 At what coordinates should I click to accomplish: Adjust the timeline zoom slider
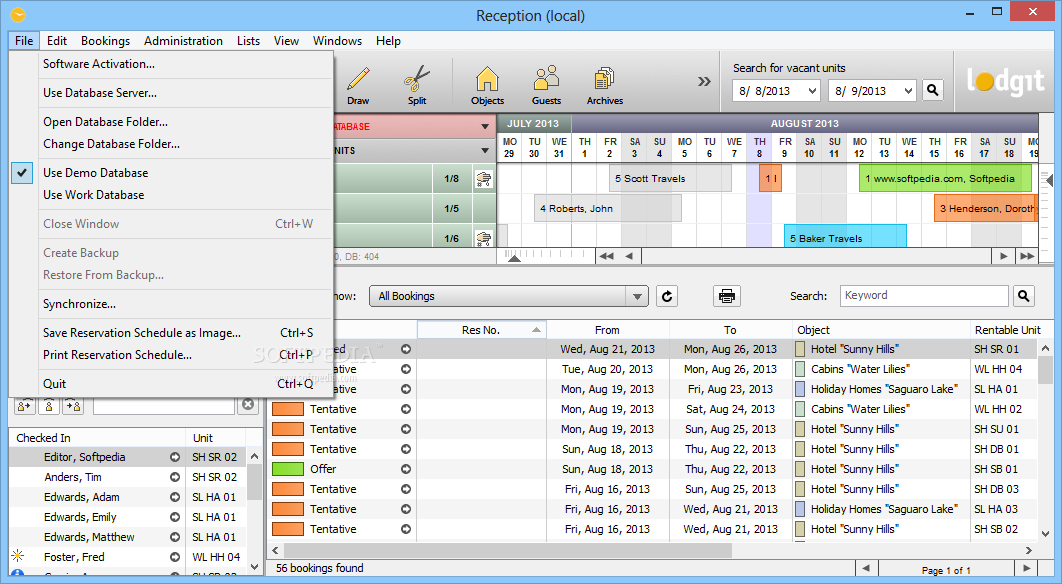(514, 256)
